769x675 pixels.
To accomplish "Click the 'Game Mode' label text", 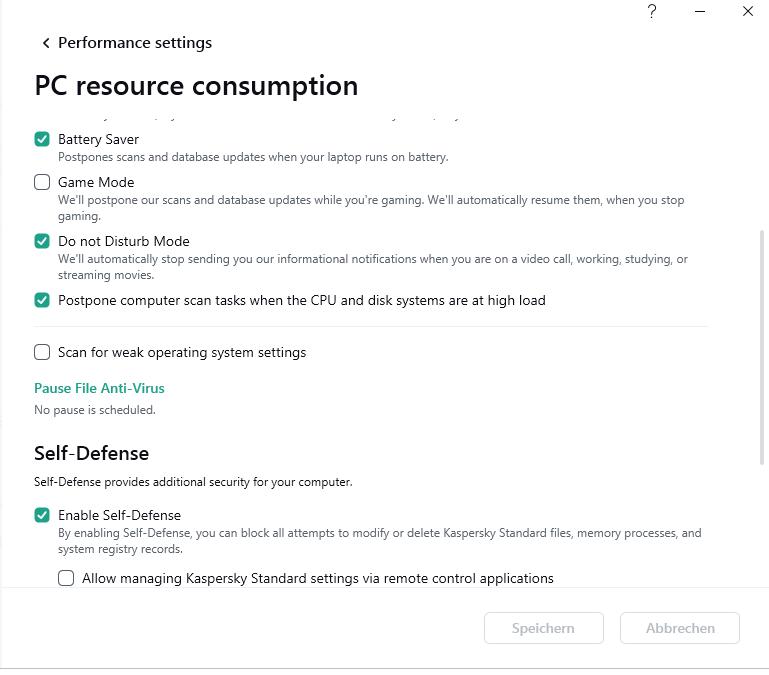I will pyautogui.click(x=96, y=182).
